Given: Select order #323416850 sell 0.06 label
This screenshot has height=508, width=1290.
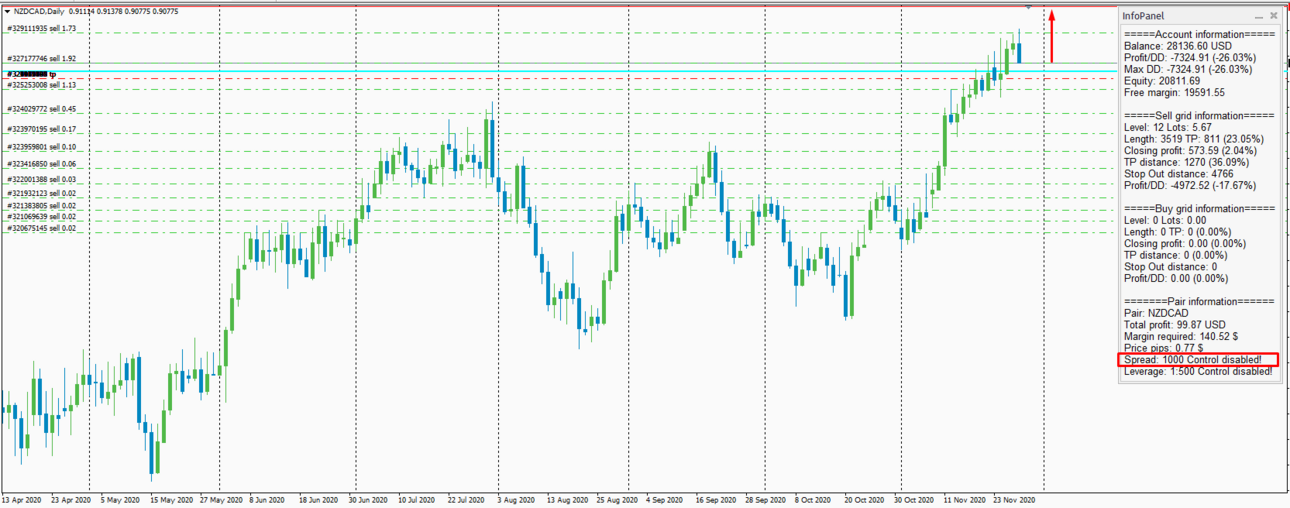Looking at the screenshot, I should 41,164.
